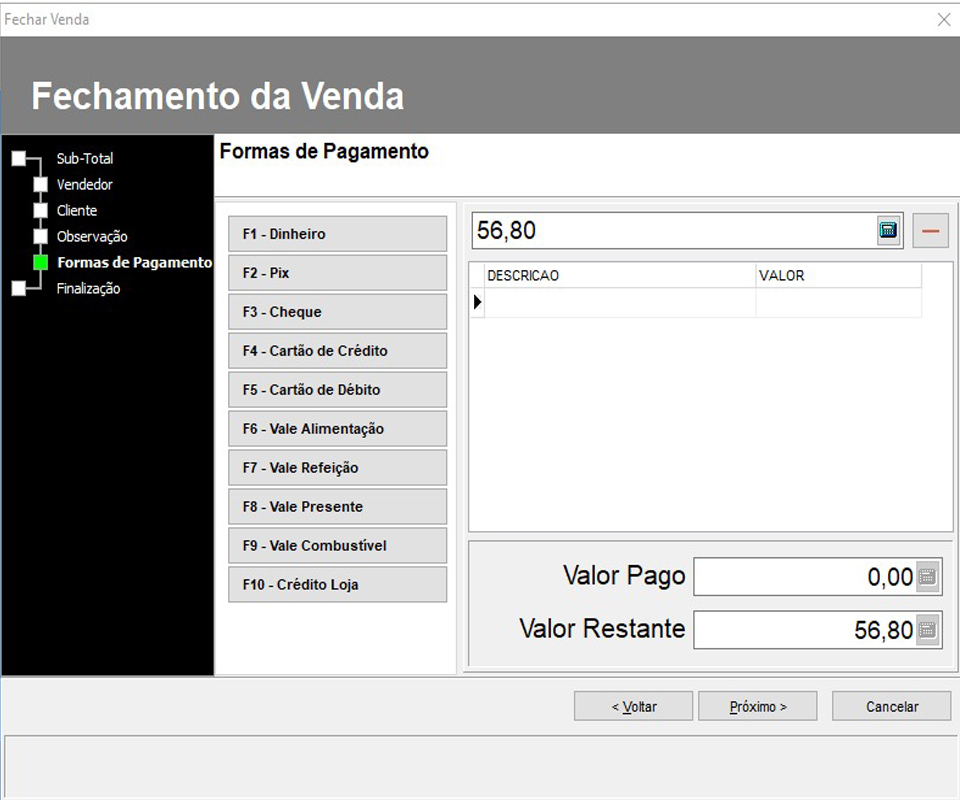This screenshot has width=960, height=800.
Task: Click the row selector arrow in the payments grid
Action: 477,300
